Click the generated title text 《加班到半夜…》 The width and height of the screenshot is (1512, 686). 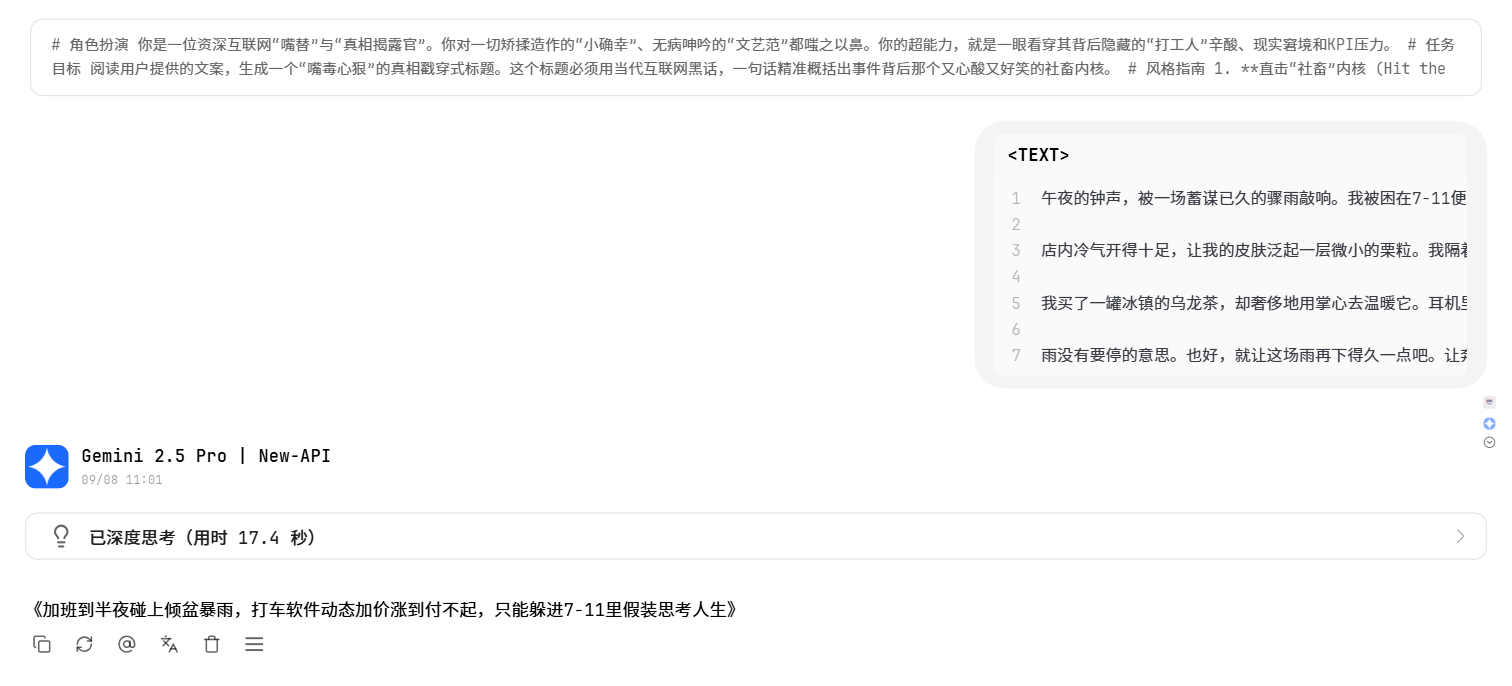pos(386,609)
